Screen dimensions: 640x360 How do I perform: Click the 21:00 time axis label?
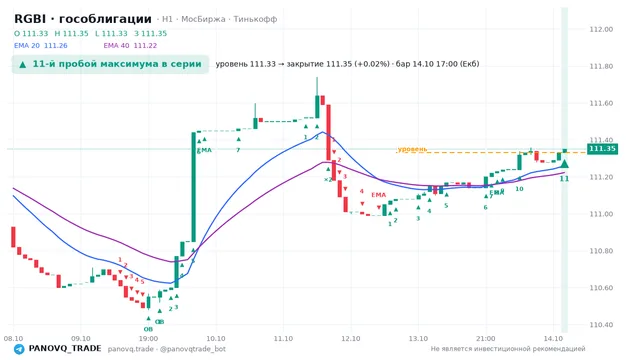click(486, 339)
